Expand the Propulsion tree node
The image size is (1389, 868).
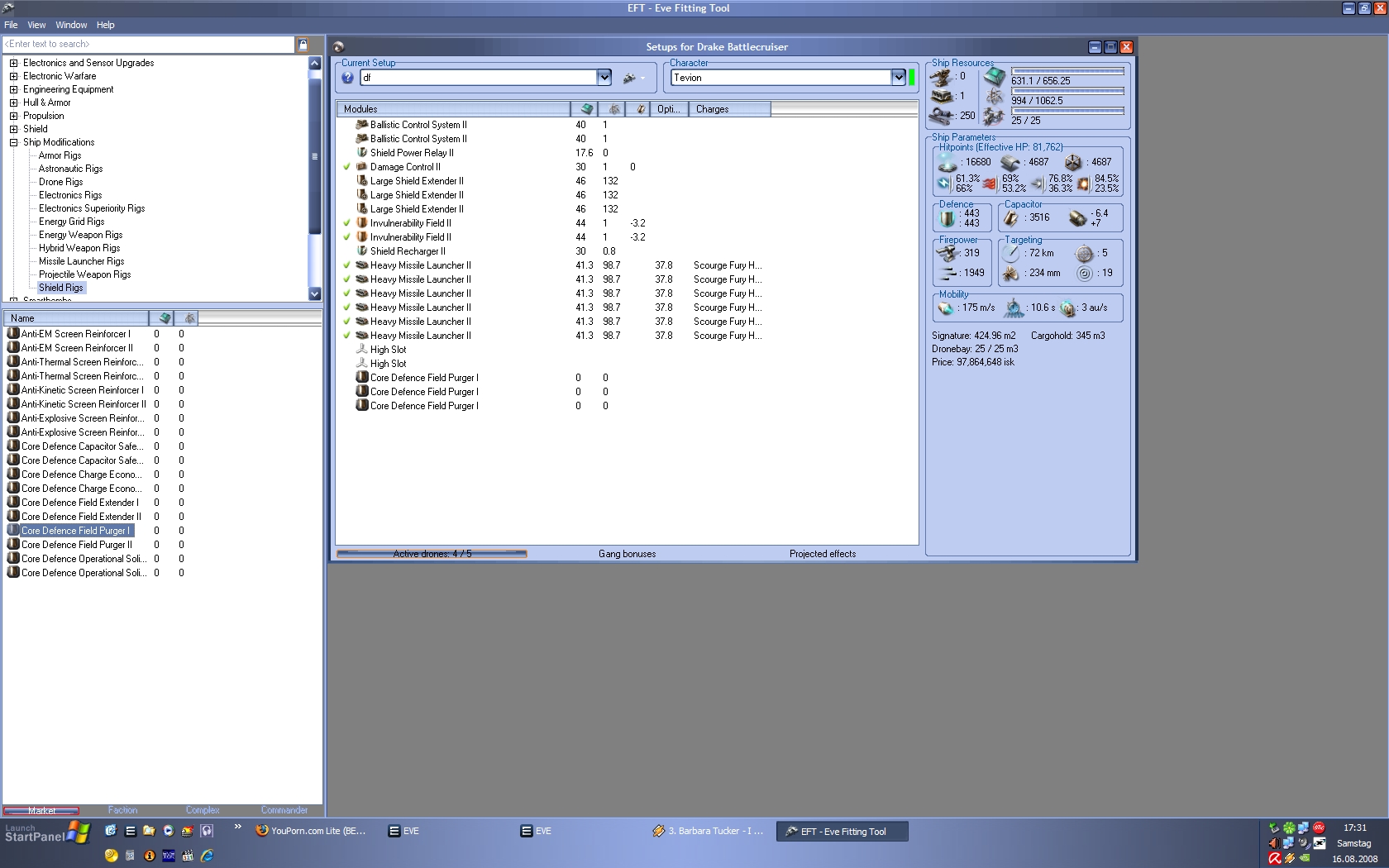point(13,116)
